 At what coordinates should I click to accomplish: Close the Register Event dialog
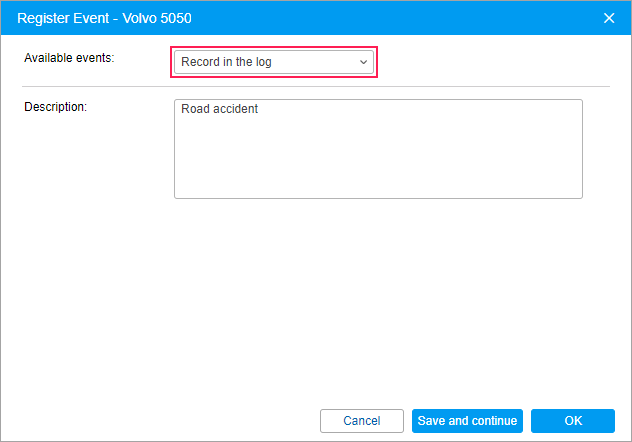609,17
